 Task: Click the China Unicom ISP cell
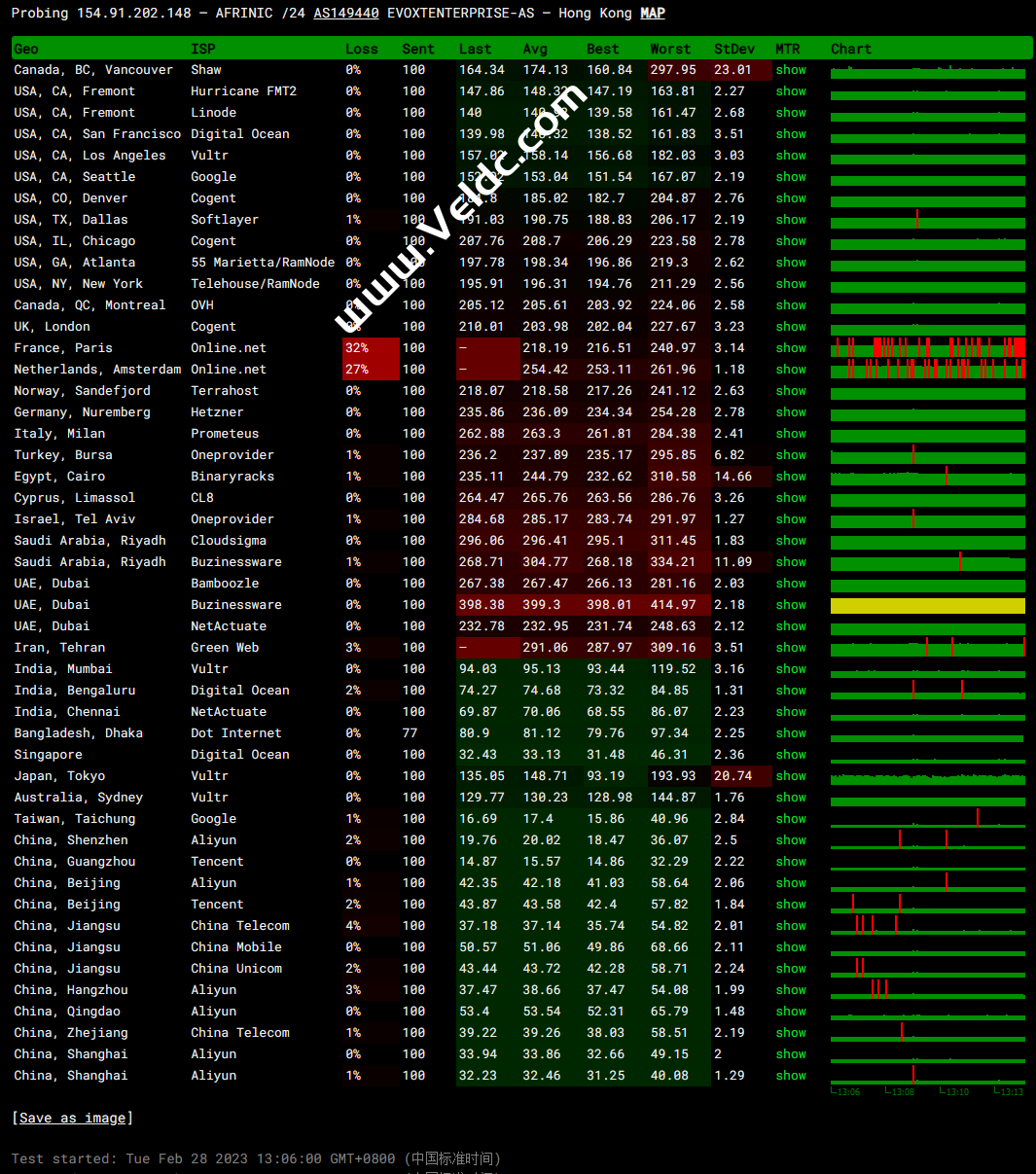pos(236,969)
